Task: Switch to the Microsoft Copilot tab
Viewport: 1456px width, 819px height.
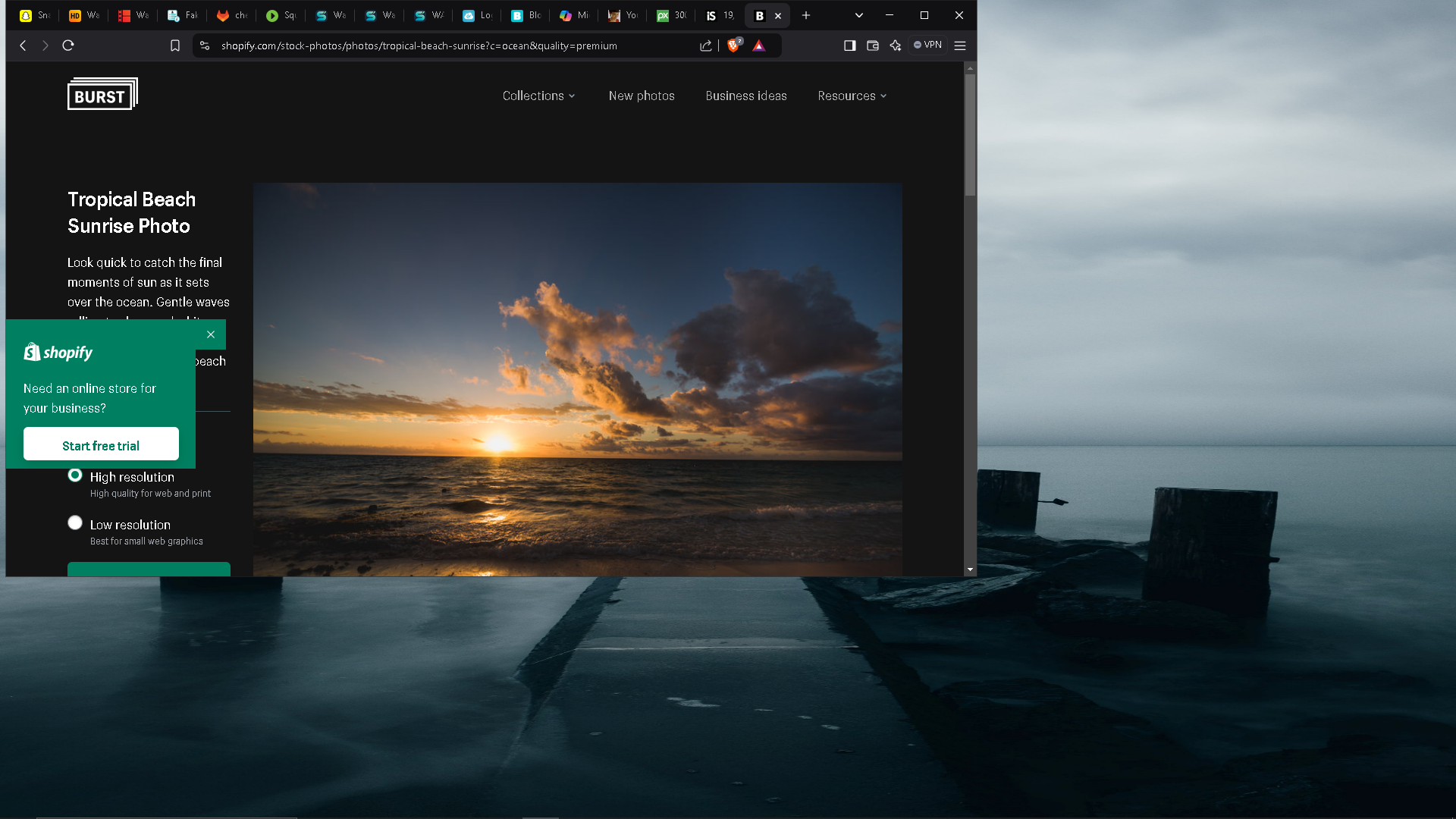Action: pos(574,15)
